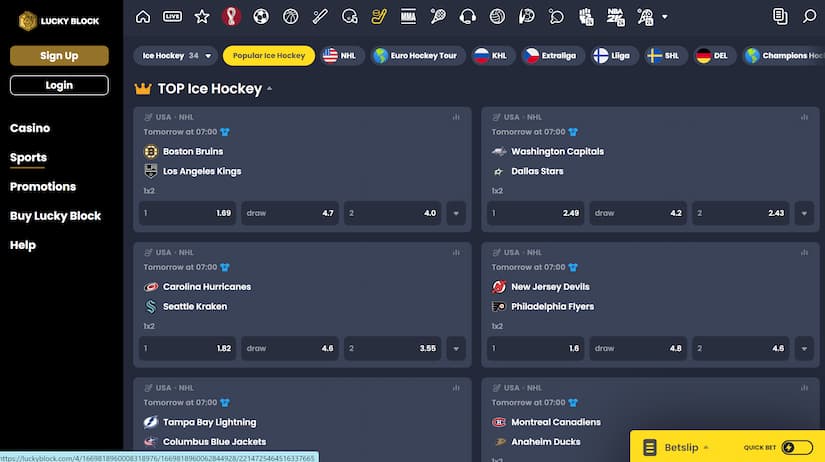Select the Liiga league tab
Image resolution: width=825 pixels, height=462 pixels.
(613, 55)
